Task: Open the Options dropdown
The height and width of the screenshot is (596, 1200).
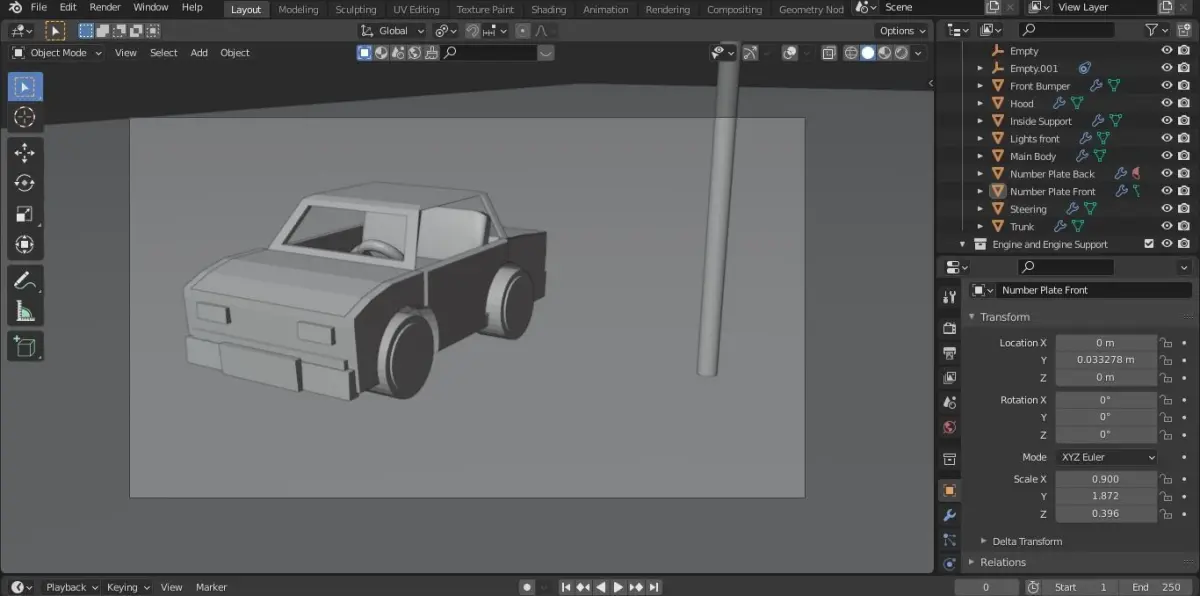Action: 901,31
